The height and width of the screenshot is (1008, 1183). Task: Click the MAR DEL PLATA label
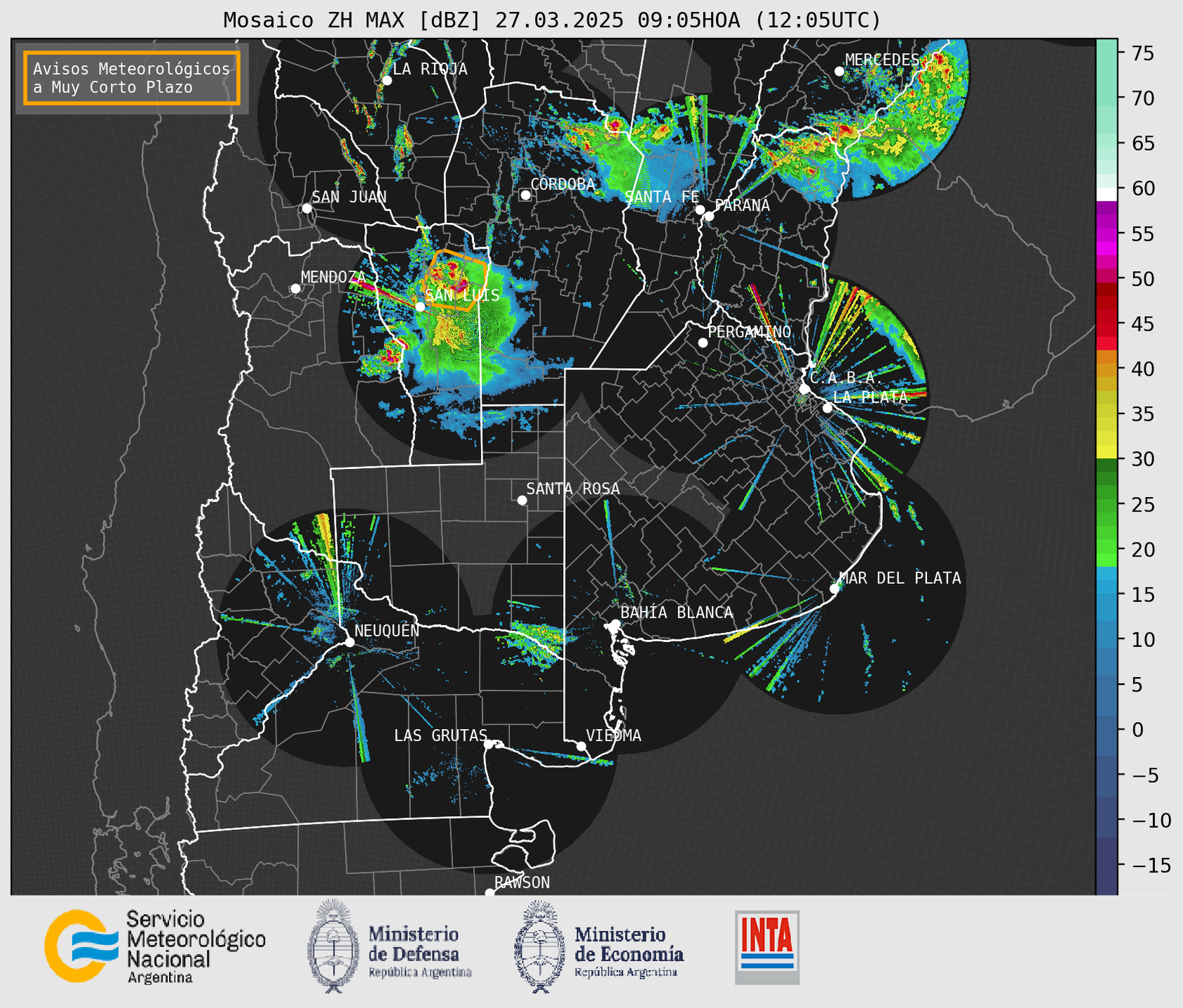pyautogui.click(x=900, y=578)
